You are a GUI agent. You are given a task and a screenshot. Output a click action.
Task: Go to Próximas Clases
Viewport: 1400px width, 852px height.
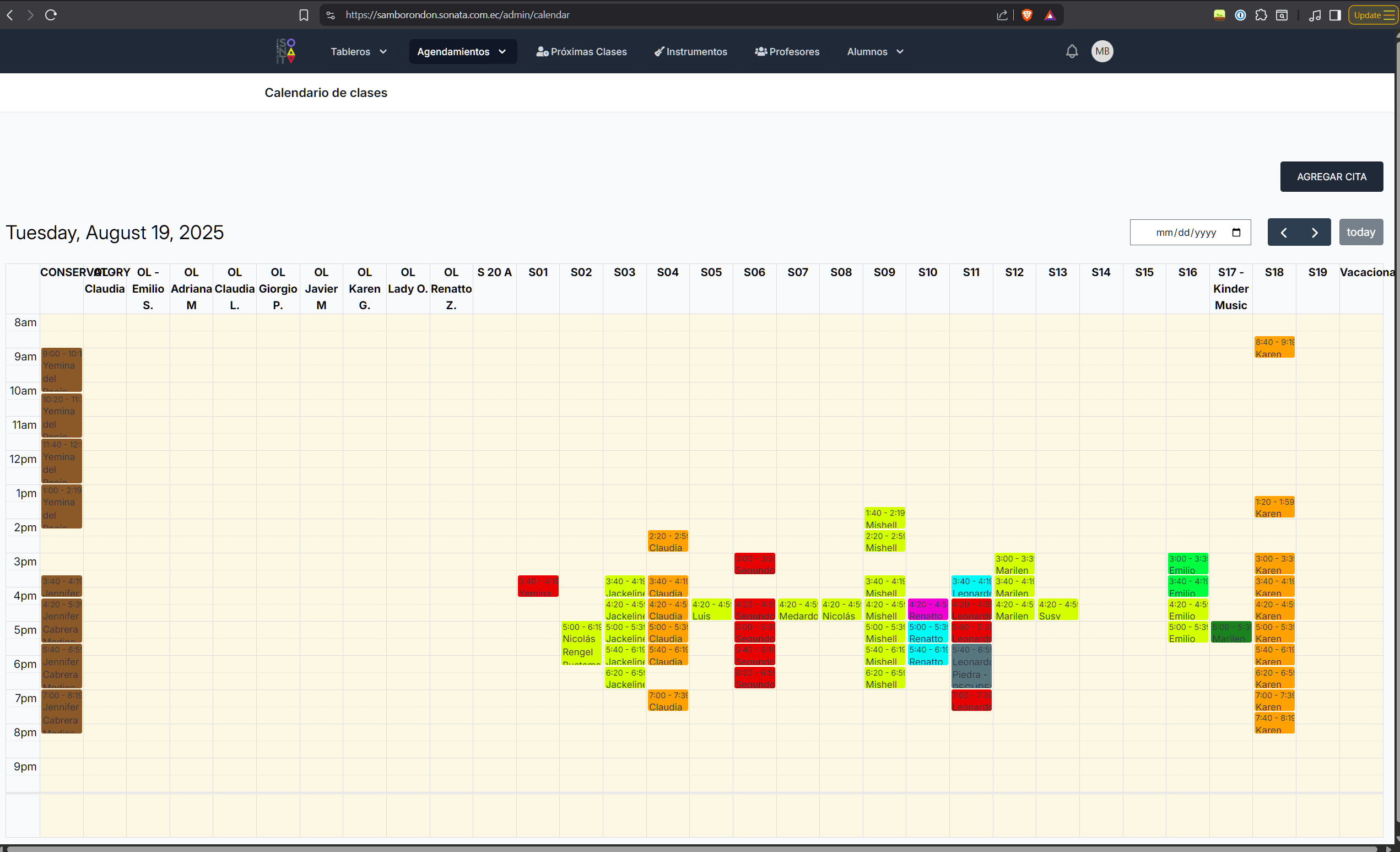[x=581, y=51]
